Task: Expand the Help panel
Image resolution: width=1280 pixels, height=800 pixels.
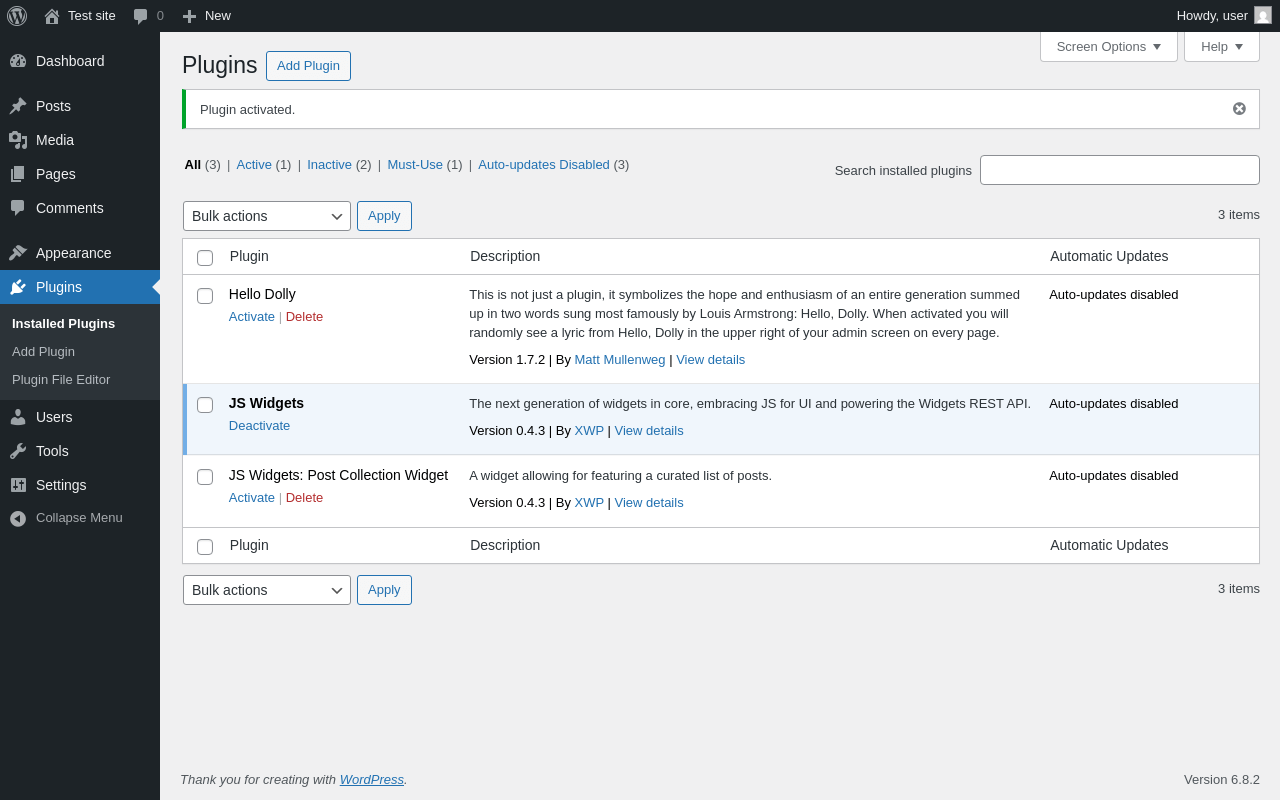Action: [x=1222, y=46]
